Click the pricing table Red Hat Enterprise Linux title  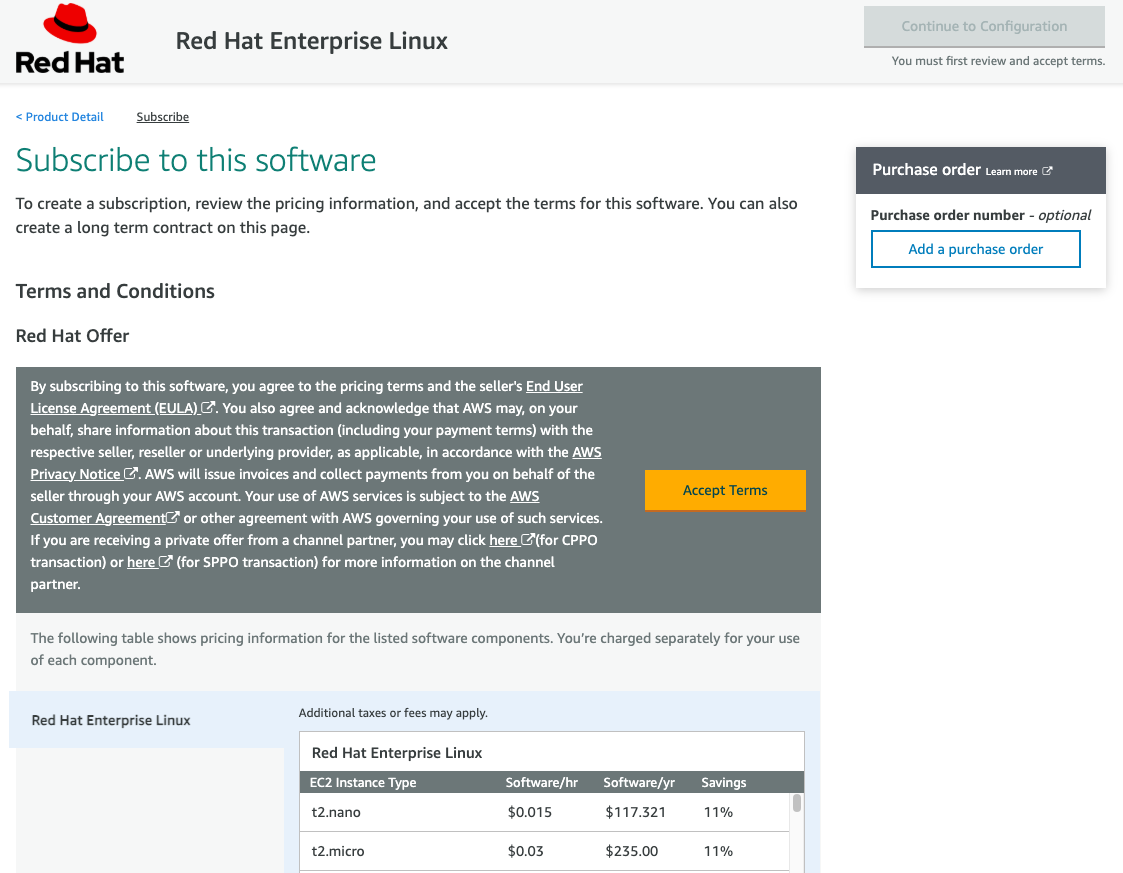tap(397, 753)
